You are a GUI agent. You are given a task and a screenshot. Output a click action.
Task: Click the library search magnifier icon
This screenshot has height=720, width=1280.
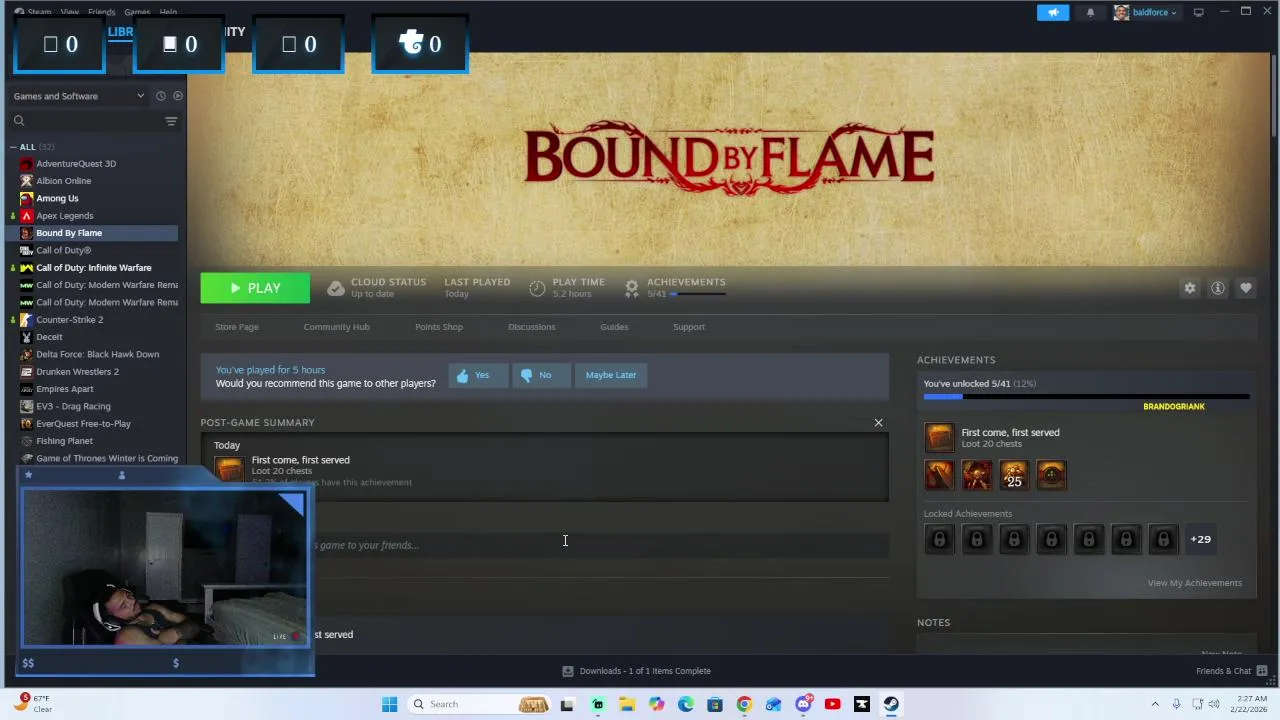pos(19,121)
